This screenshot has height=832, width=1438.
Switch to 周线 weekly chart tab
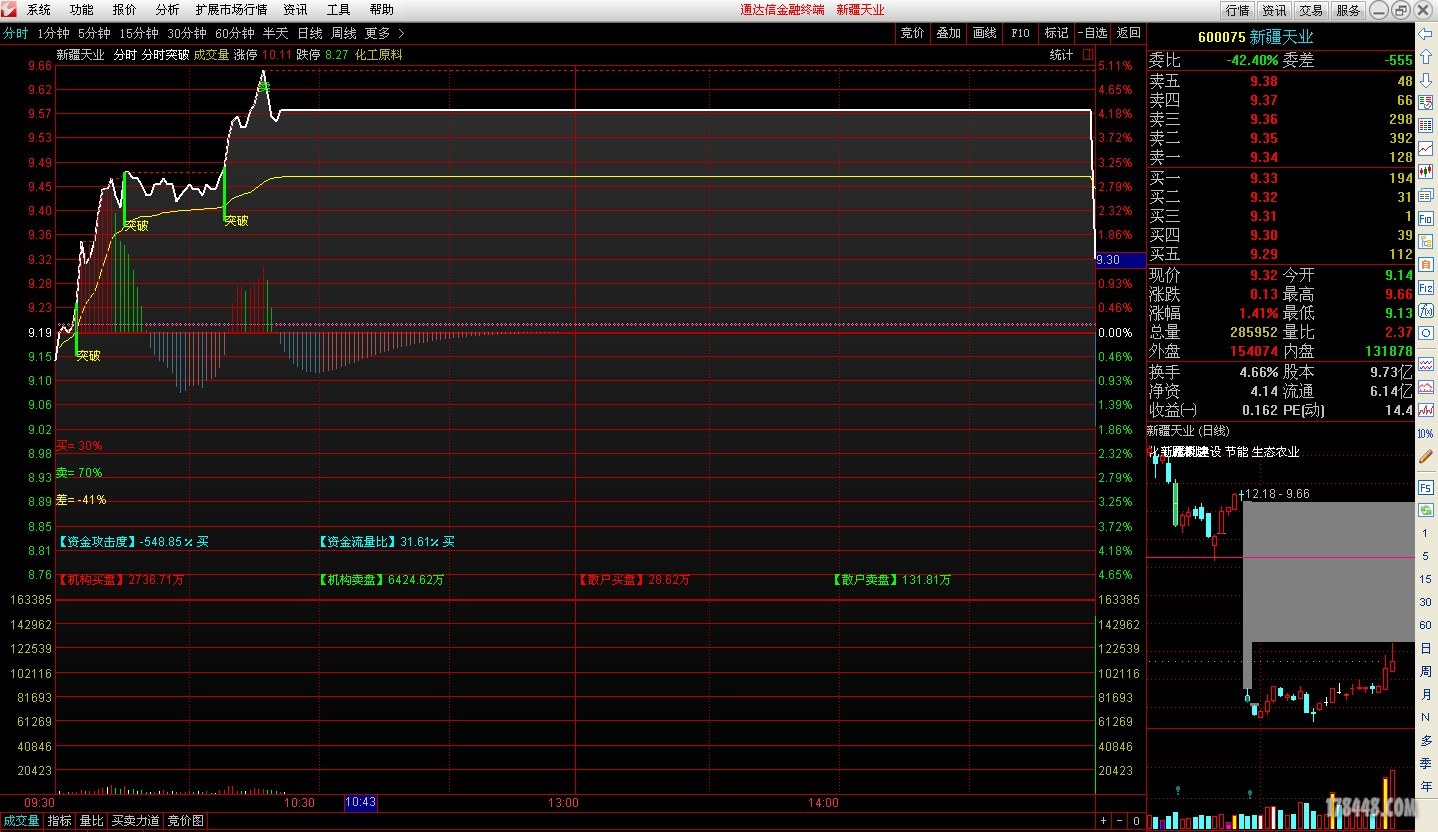[x=344, y=33]
